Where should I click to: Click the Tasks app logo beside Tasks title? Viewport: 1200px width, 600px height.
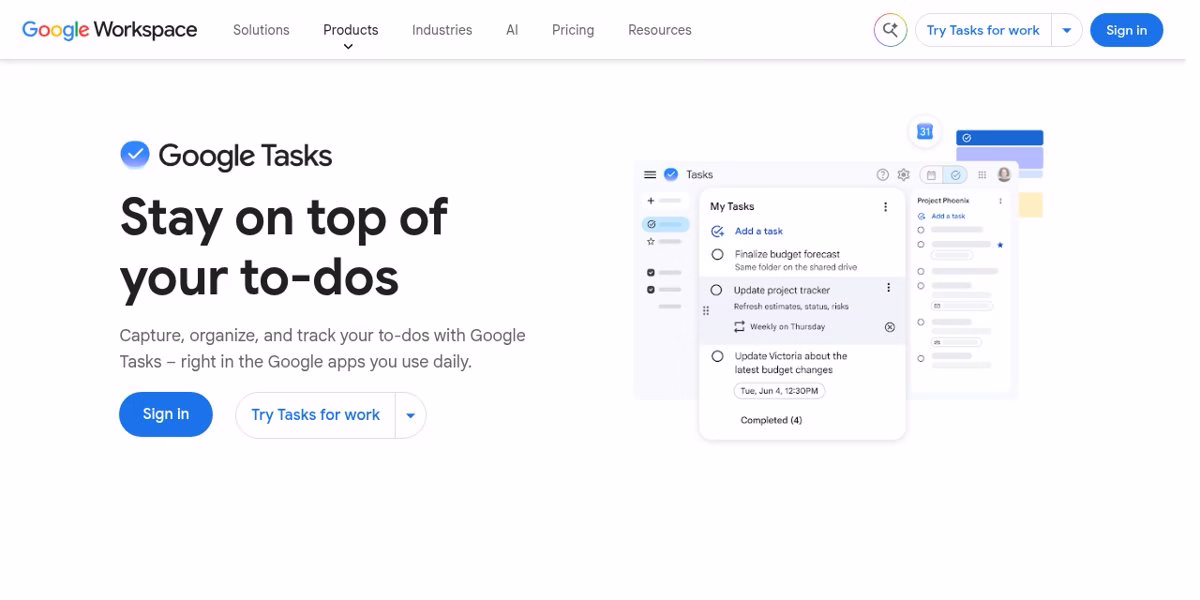tap(671, 174)
